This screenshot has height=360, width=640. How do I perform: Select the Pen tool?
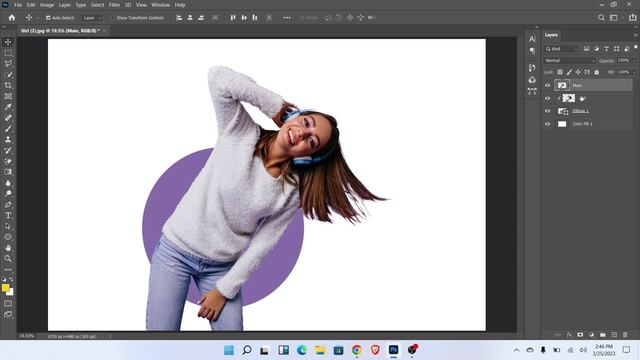pyautogui.click(x=8, y=204)
